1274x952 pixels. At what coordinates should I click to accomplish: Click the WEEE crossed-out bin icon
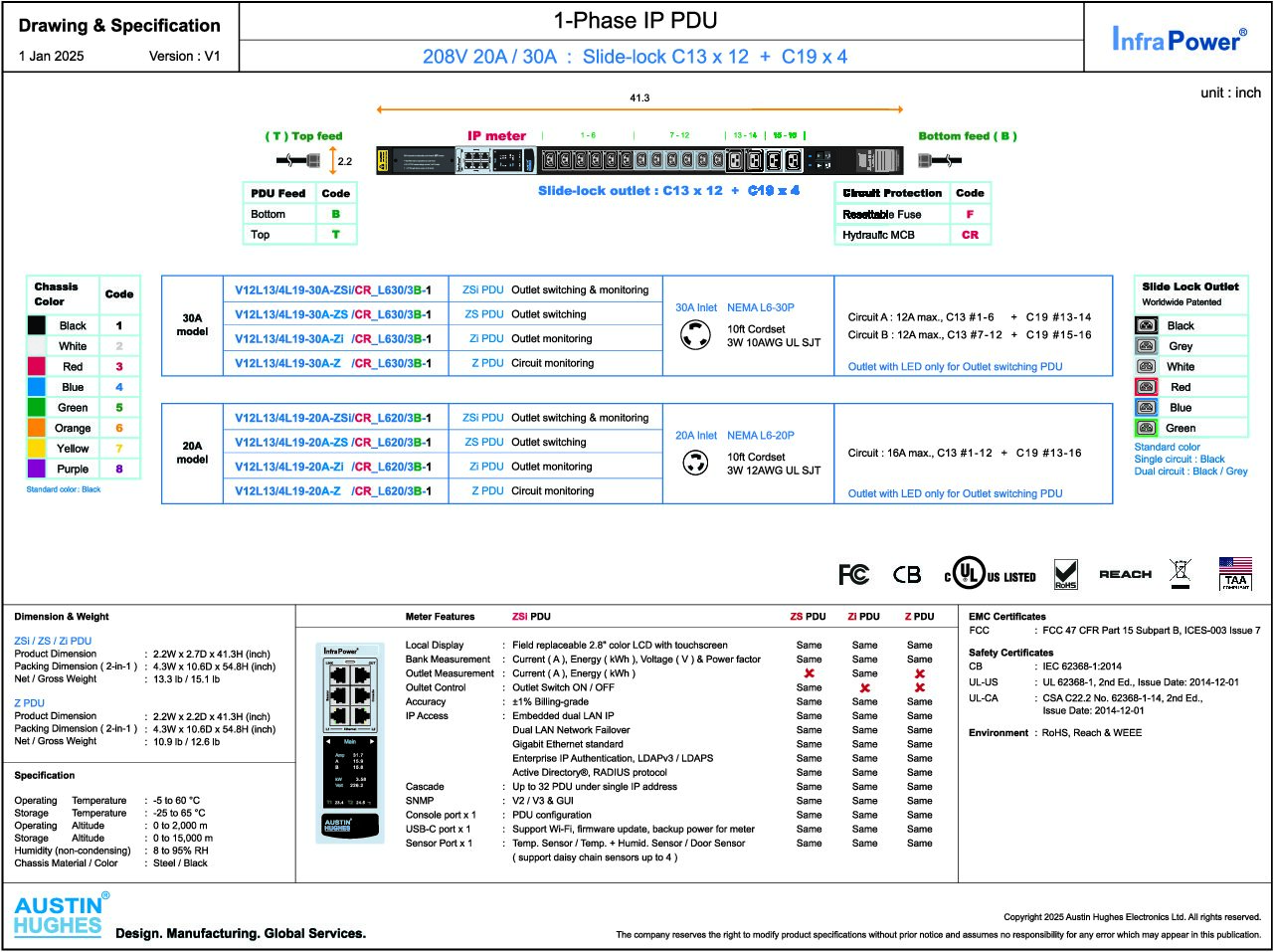click(1180, 573)
